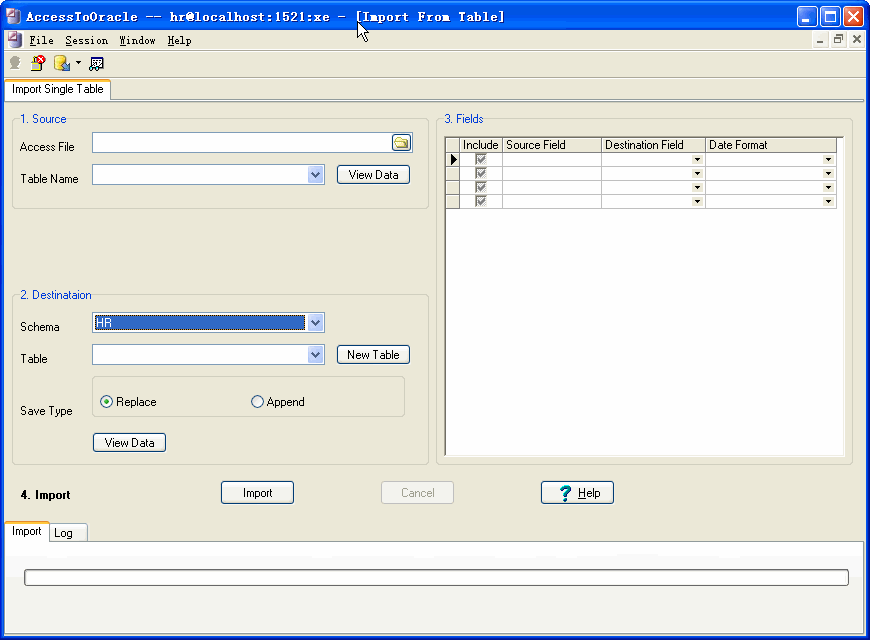Click the greyed login user icon
The height and width of the screenshot is (640, 870).
[x=15, y=63]
